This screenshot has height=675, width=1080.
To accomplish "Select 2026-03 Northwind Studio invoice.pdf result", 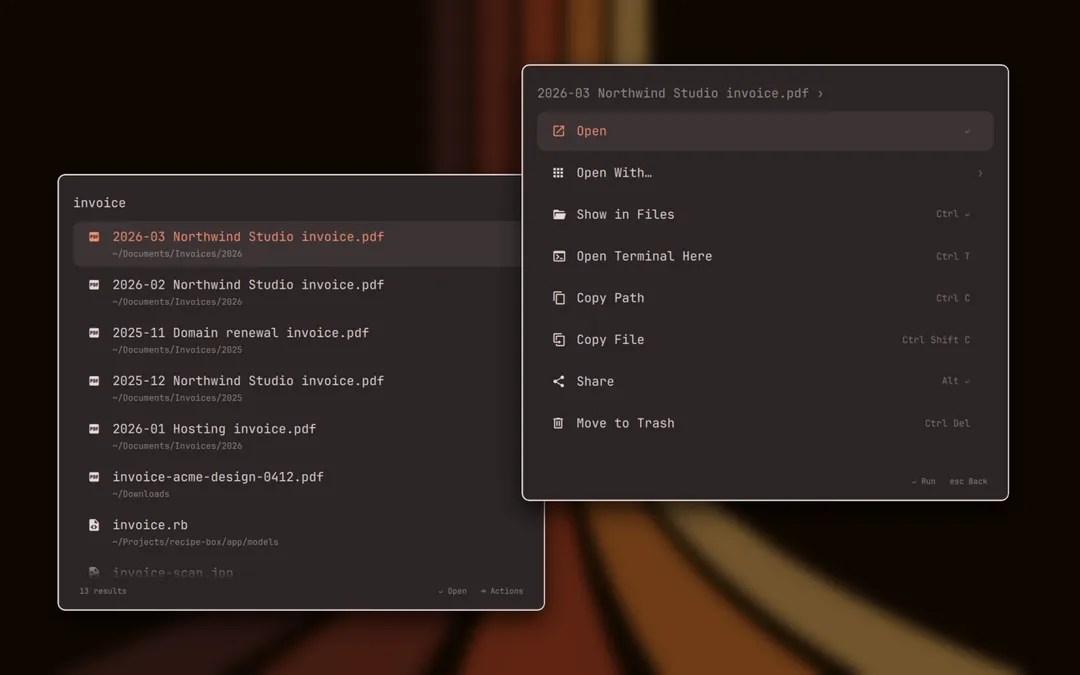I will pyautogui.click(x=298, y=244).
